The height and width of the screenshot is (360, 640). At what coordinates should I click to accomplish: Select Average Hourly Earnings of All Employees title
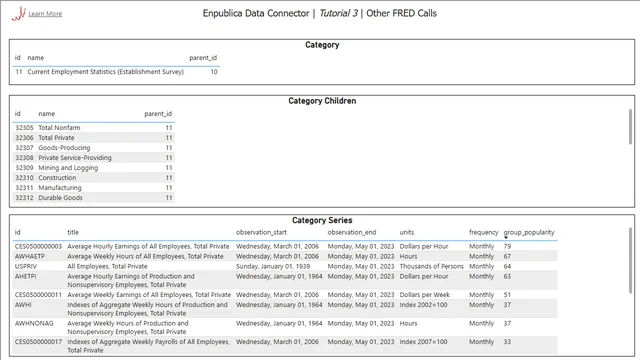(x=148, y=247)
